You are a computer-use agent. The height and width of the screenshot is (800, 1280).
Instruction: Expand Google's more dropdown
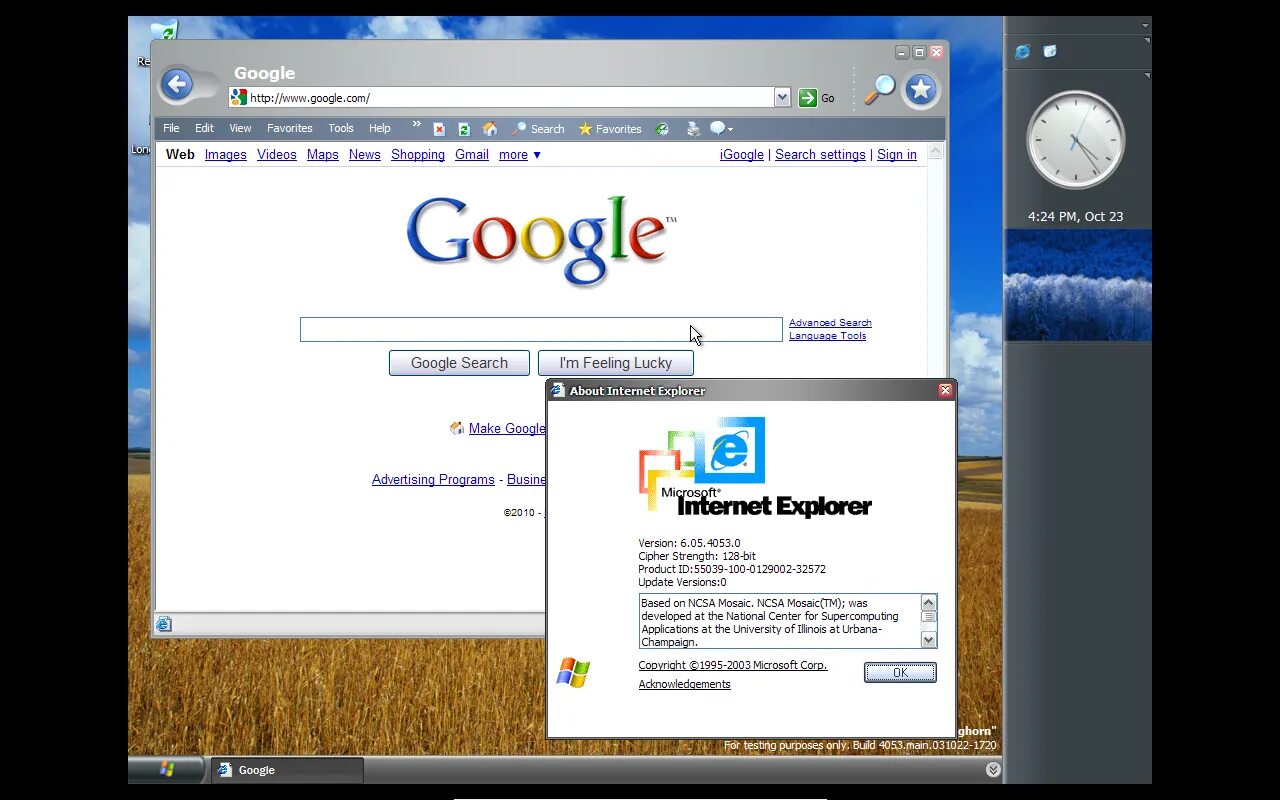(x=520, y=155)
